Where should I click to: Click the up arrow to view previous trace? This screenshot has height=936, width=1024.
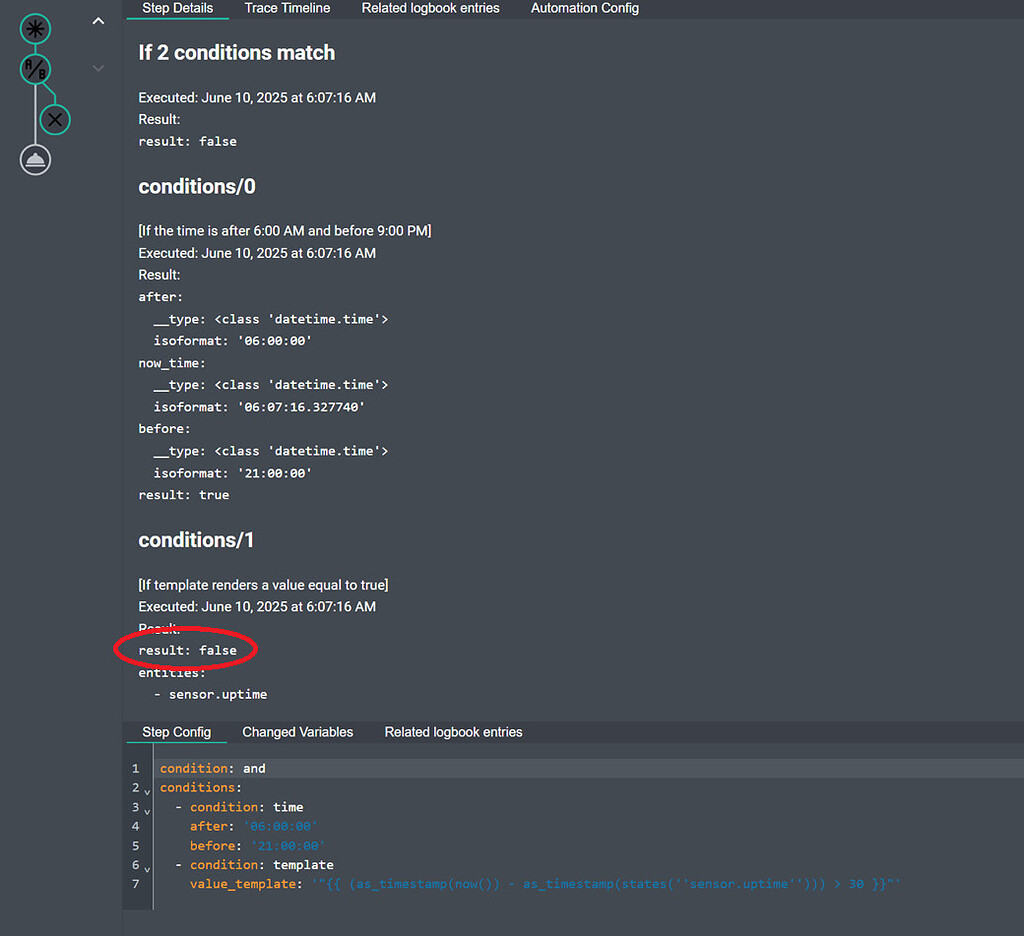pos(97,20)
